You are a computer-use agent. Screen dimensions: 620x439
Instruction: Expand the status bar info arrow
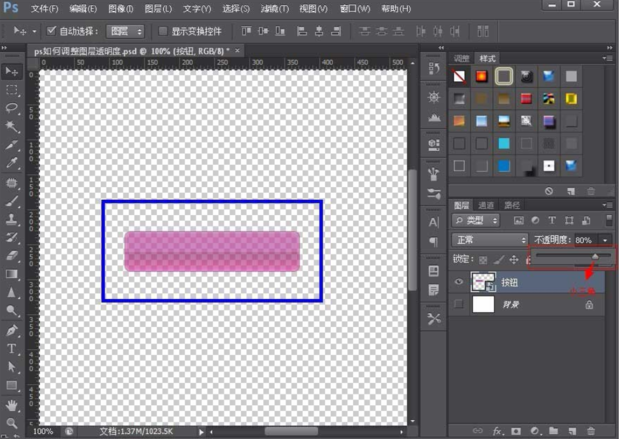(201, 432)
